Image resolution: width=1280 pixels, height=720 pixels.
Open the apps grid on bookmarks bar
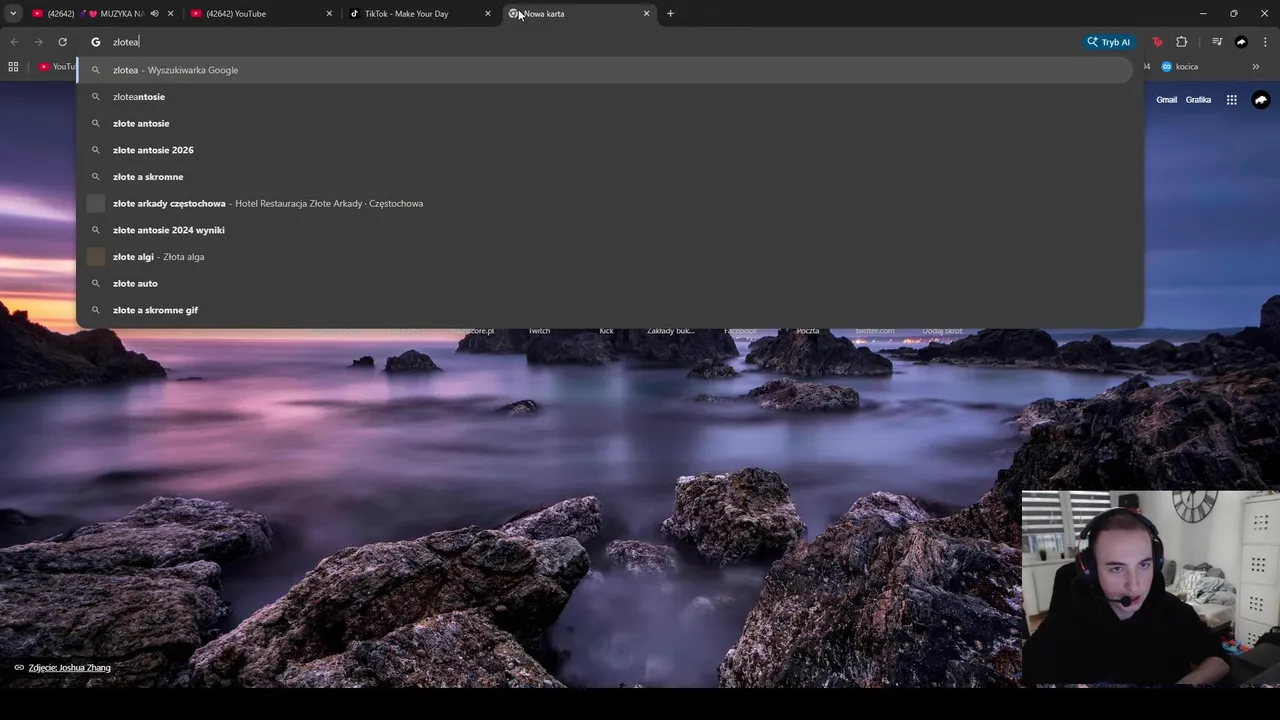[x=13, y=67]
